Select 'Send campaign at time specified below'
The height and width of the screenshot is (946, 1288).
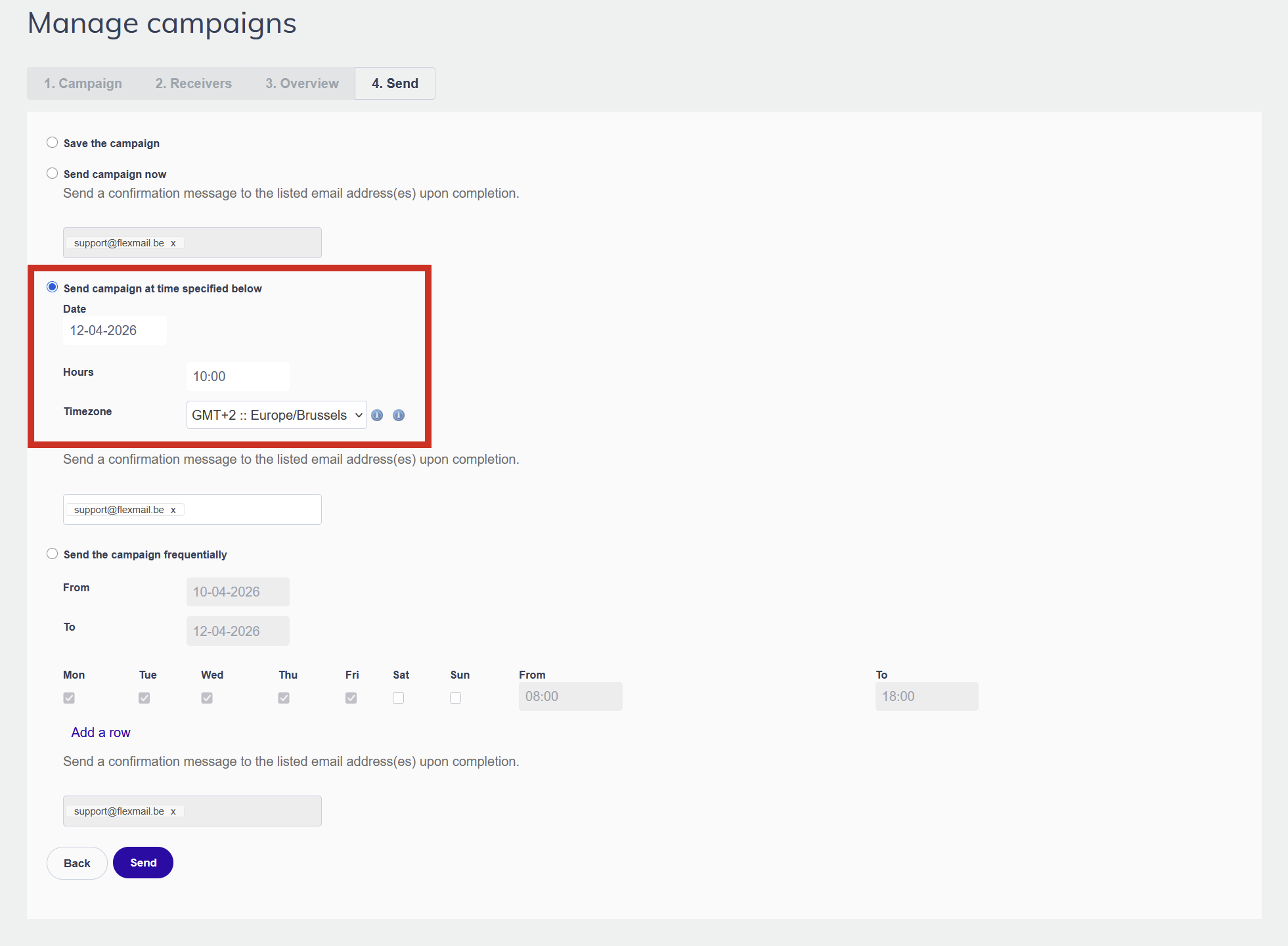[53, 287]
